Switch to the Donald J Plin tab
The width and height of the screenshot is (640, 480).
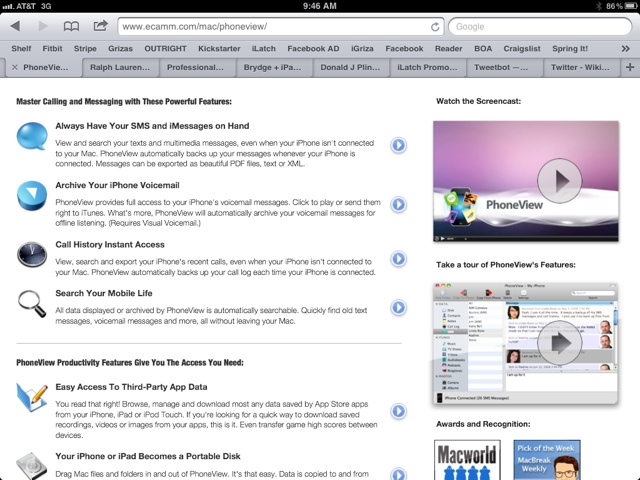(x=350, y=67)
